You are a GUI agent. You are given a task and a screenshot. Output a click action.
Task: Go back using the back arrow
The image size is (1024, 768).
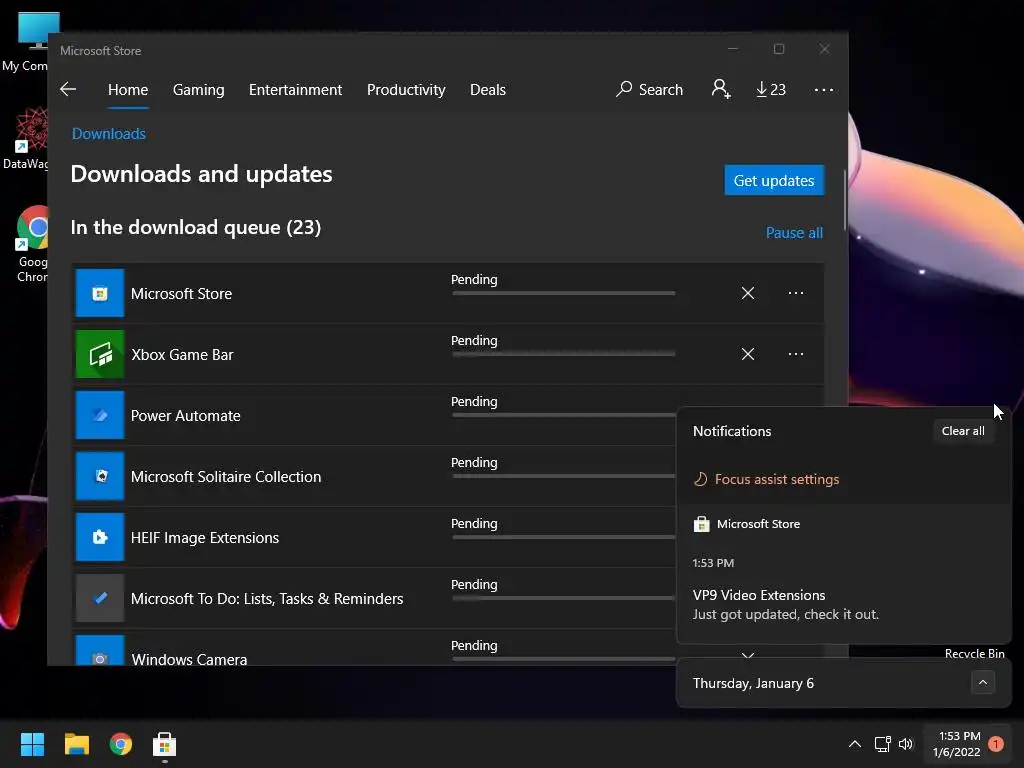pyautogui.click(x=68, y=89)
